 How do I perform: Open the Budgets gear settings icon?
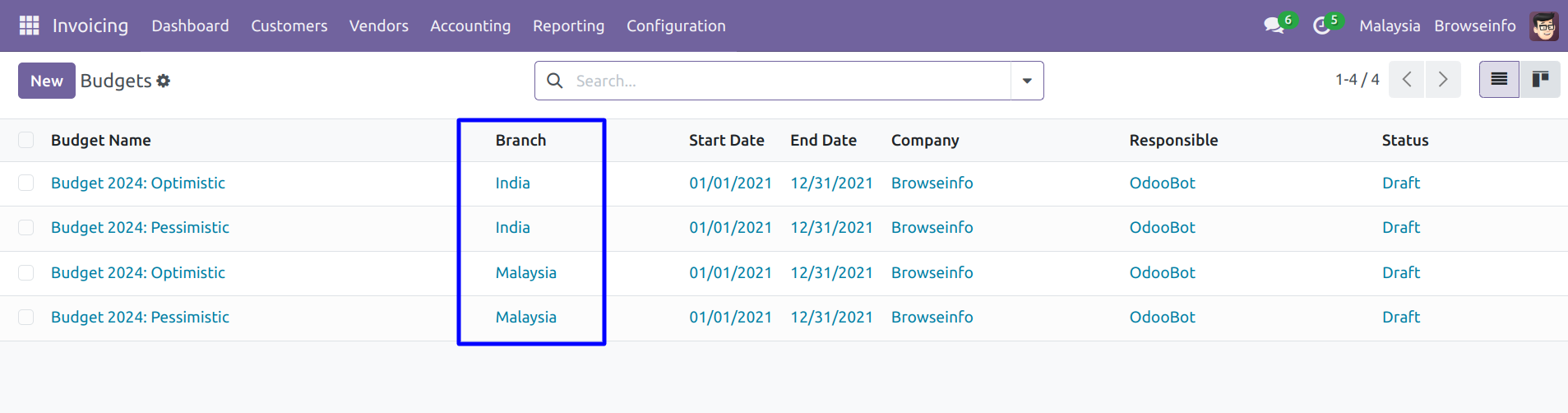coord(164,81)
